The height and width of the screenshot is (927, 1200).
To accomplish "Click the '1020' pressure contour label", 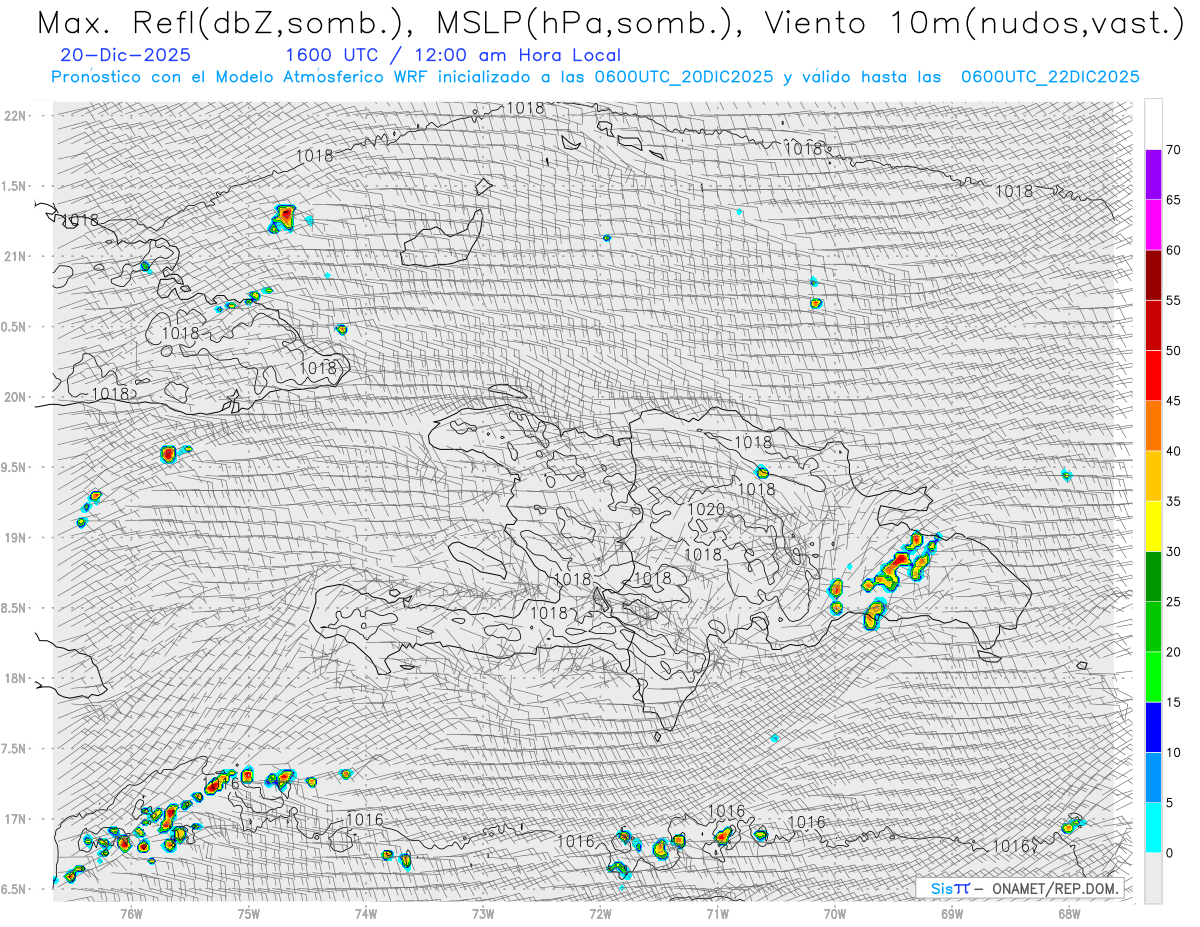I will [706, 510].
